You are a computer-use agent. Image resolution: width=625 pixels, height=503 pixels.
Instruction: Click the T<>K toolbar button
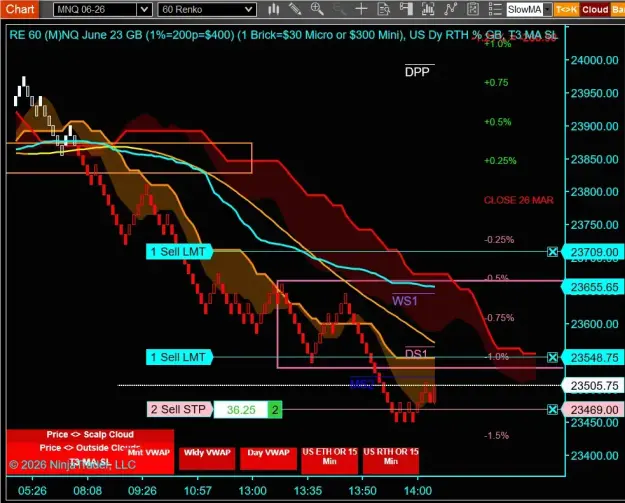[x=566, y=9]
